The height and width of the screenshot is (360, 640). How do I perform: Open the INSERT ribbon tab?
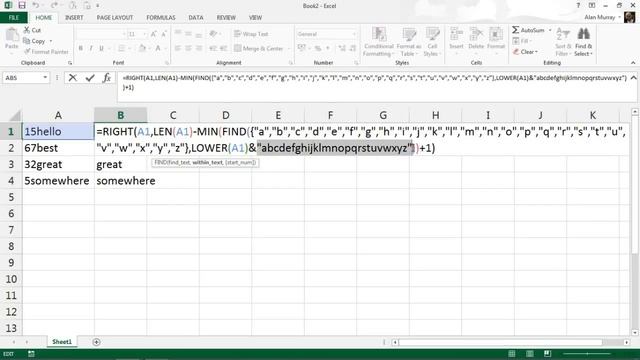point(74,18)
